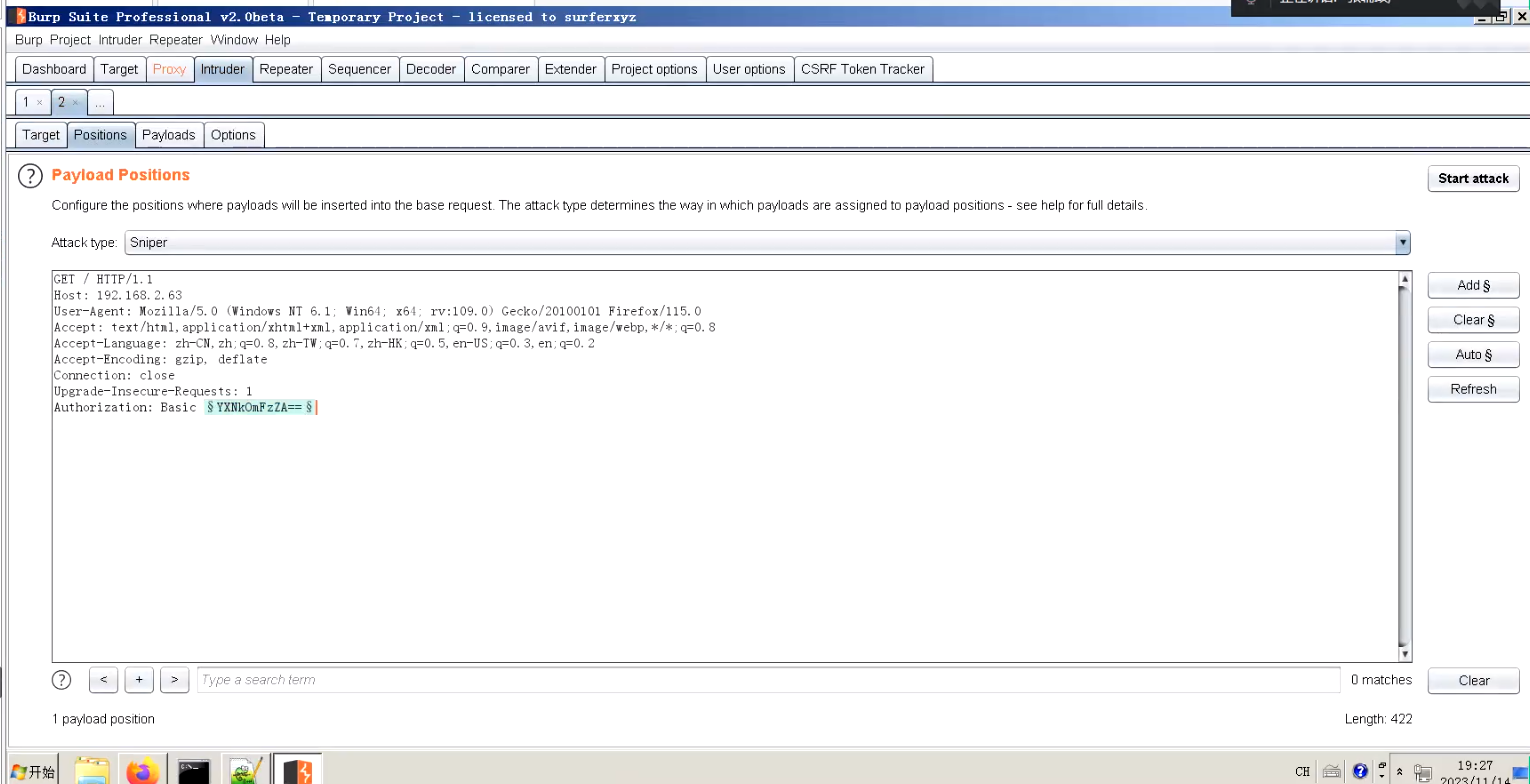
Task: Select Intruder attack tab 1
Action: coord(26,102)
